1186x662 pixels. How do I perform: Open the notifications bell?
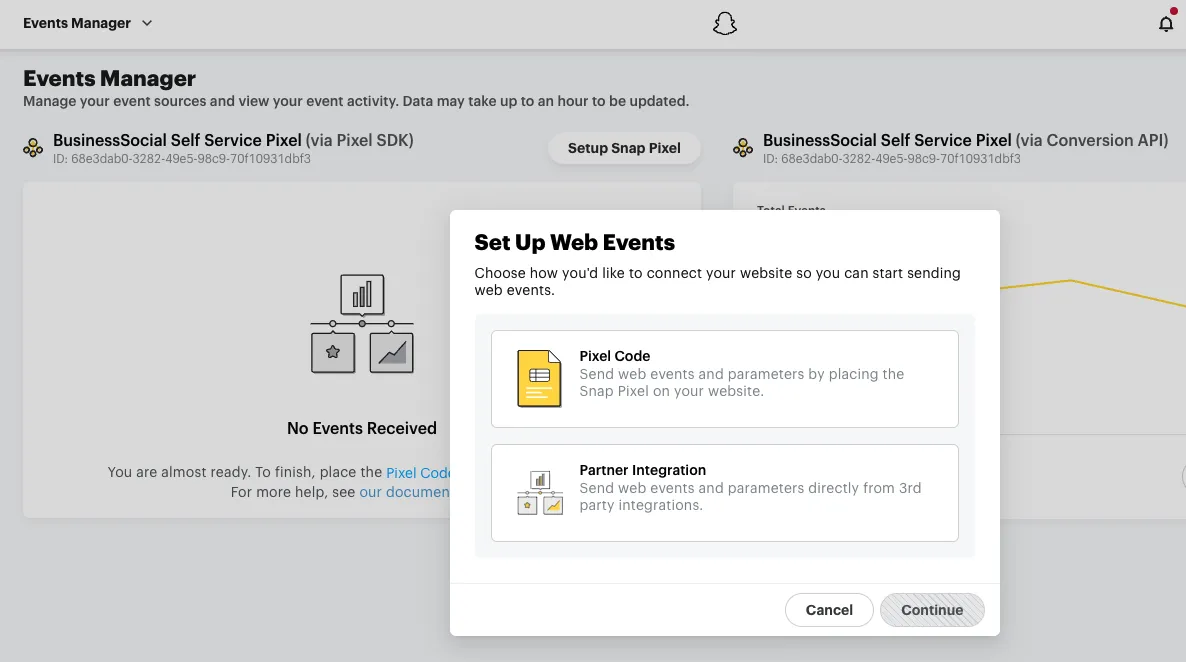1166,23
